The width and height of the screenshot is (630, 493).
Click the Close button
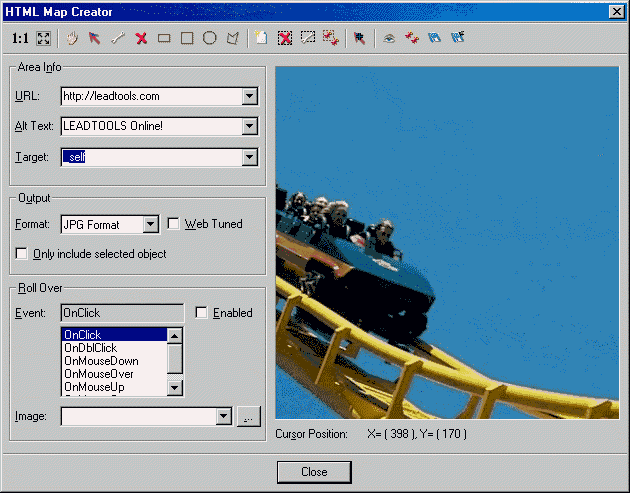pos(314,472)
